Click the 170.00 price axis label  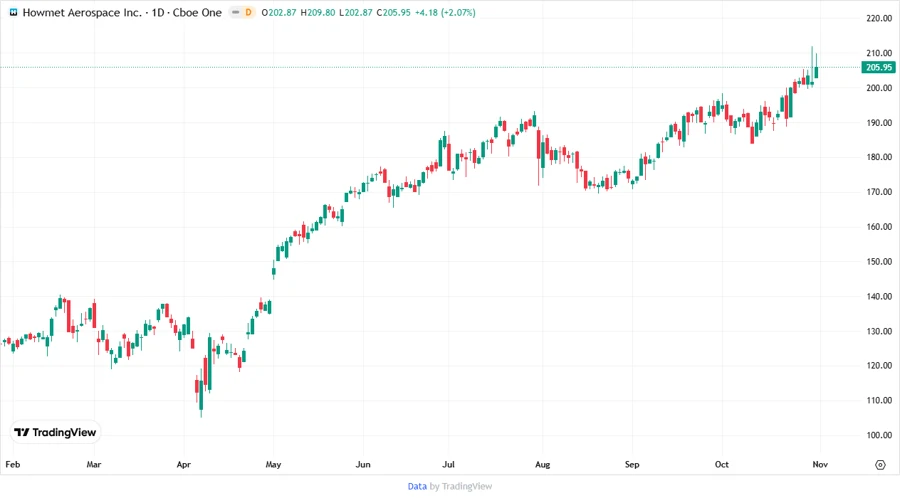[879, 192]
